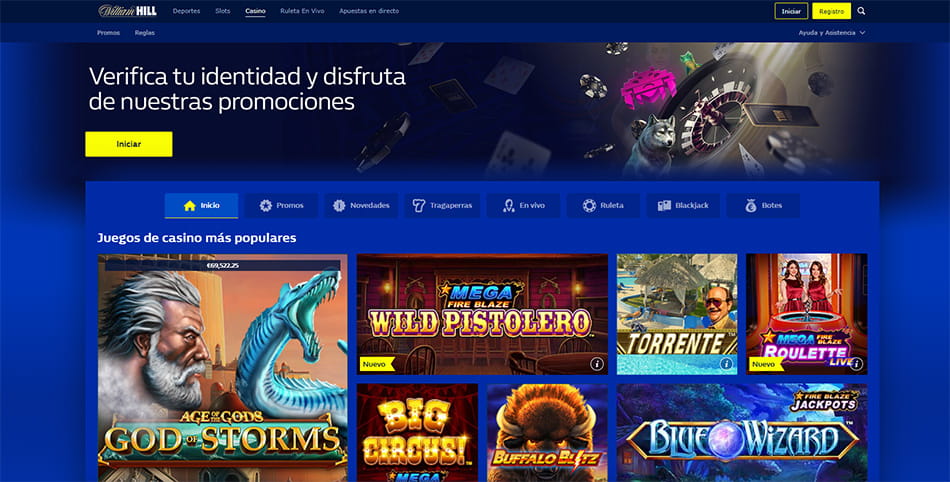Expand Ayuda y Asistencia dropdown
Screen dimensions: 950x482
click(831, 33)
